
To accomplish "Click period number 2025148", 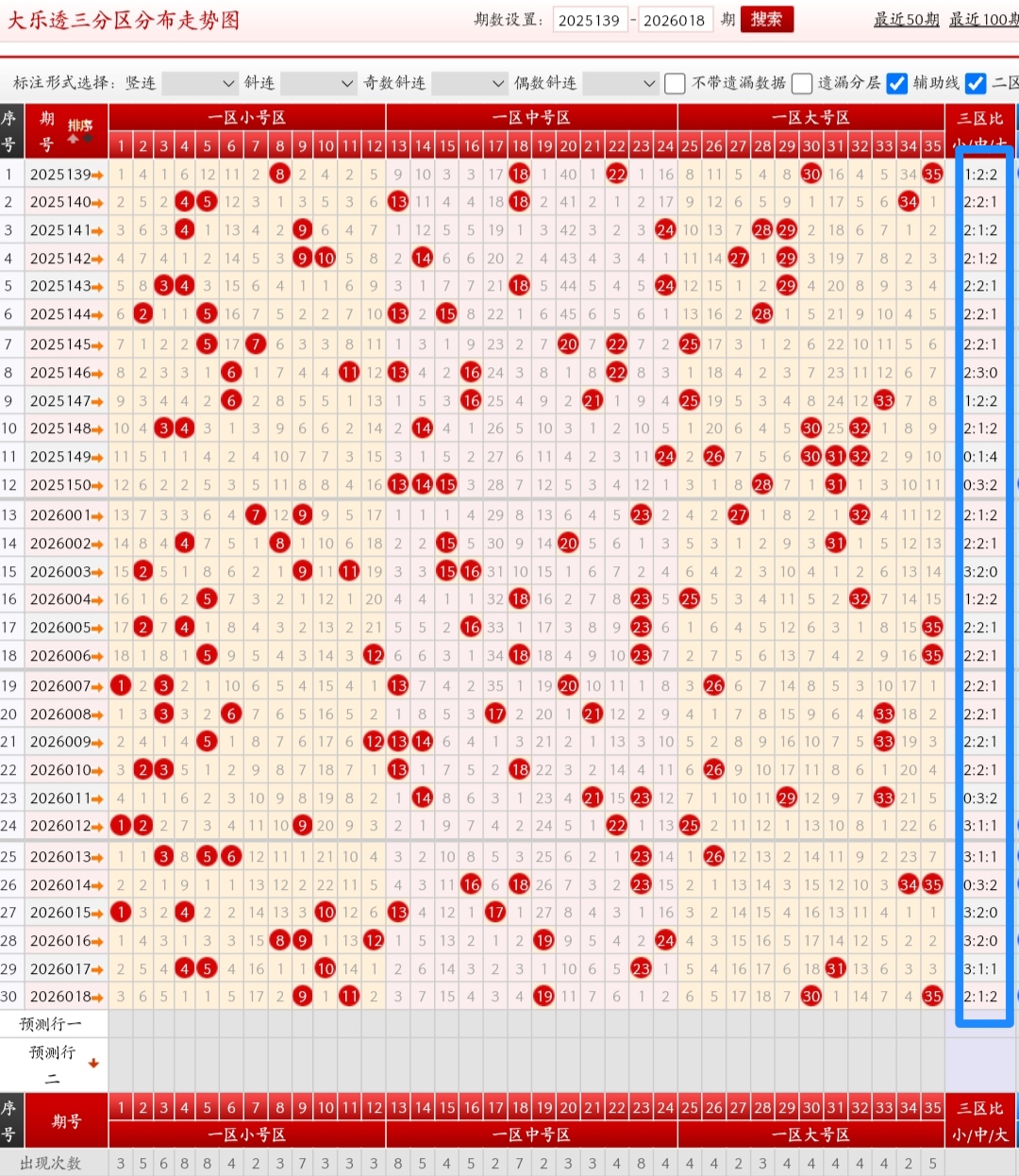I will click(x=59, y=428).
